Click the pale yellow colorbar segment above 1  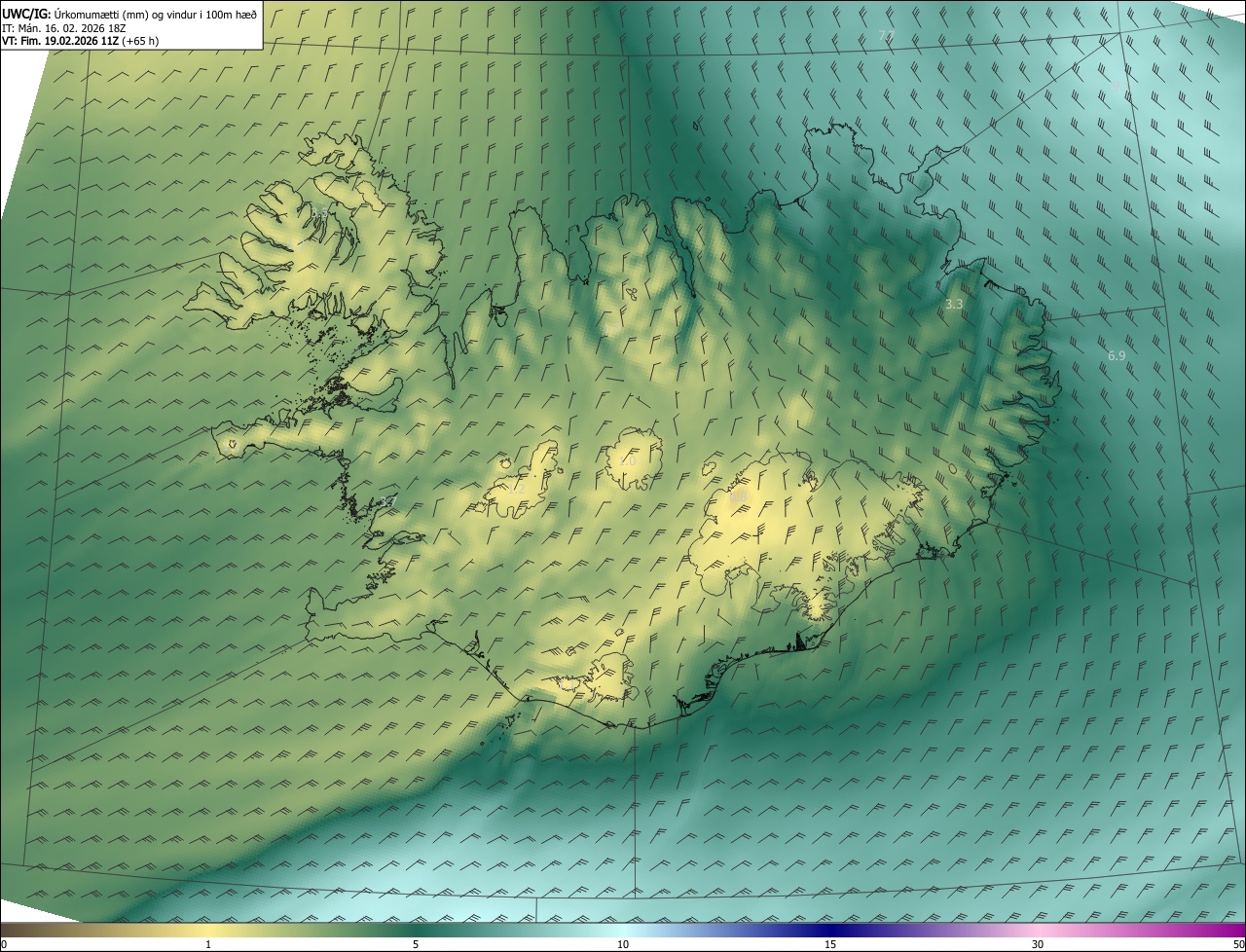click(x=208, y=930)
